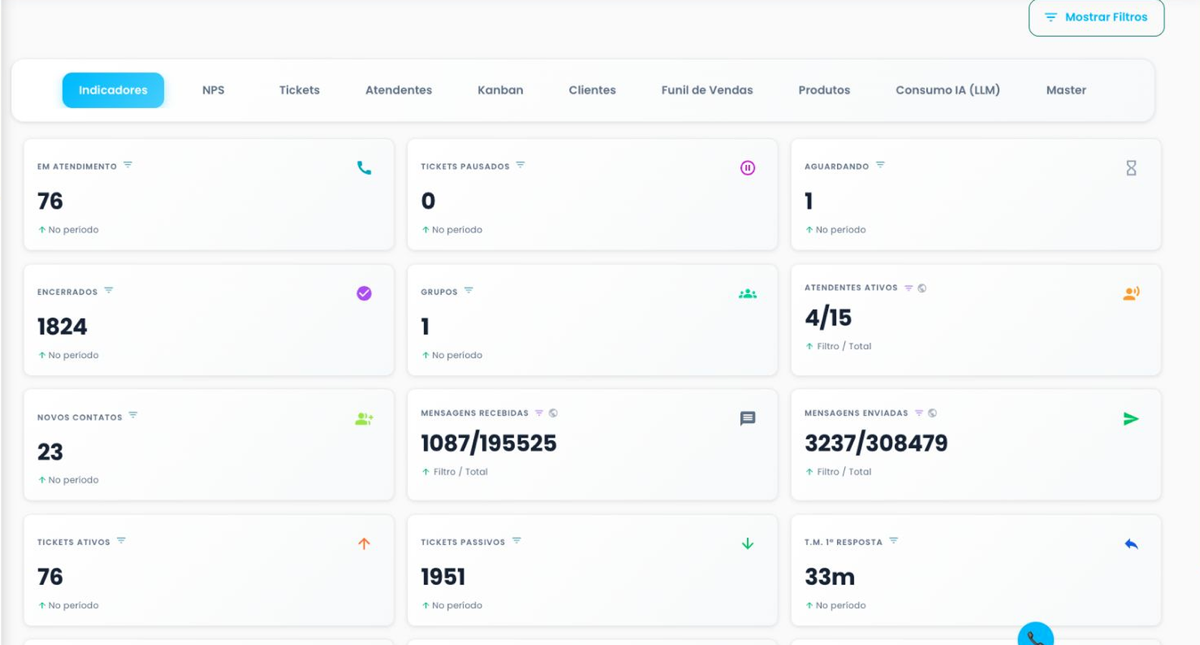The height and width of the screenshot is (645, 1200).
Task: Click the green group icon in Grupos card
Action: (747, 294)
